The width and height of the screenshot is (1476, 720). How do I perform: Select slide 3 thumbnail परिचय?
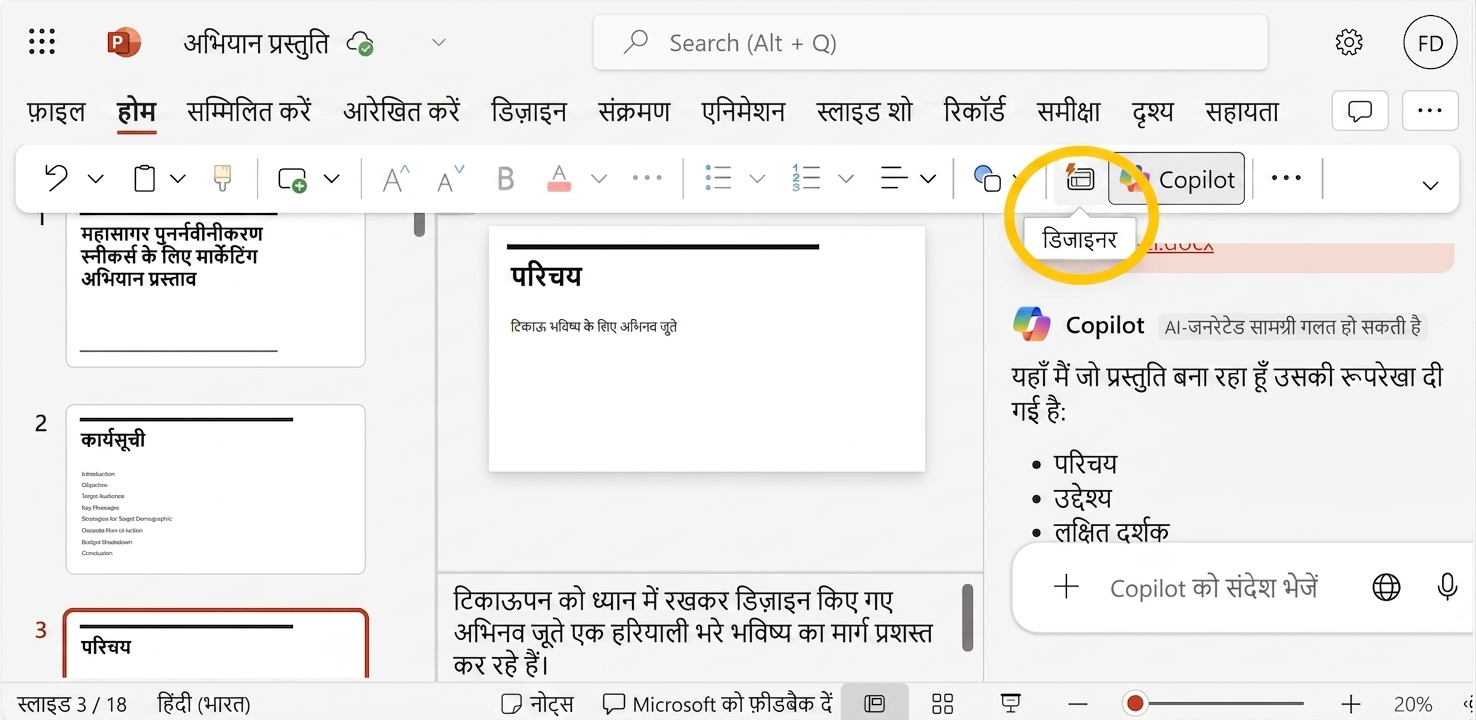[x=215, y=645]
